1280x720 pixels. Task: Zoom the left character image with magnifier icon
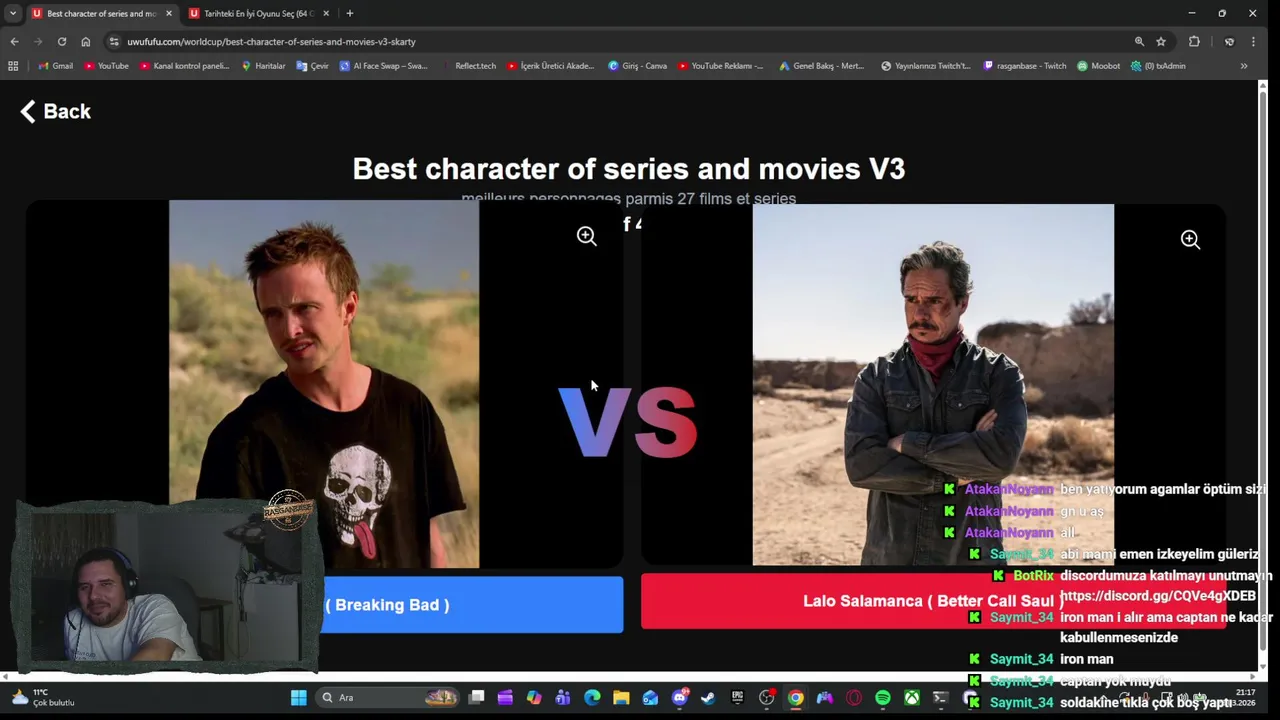coord(587,236)
